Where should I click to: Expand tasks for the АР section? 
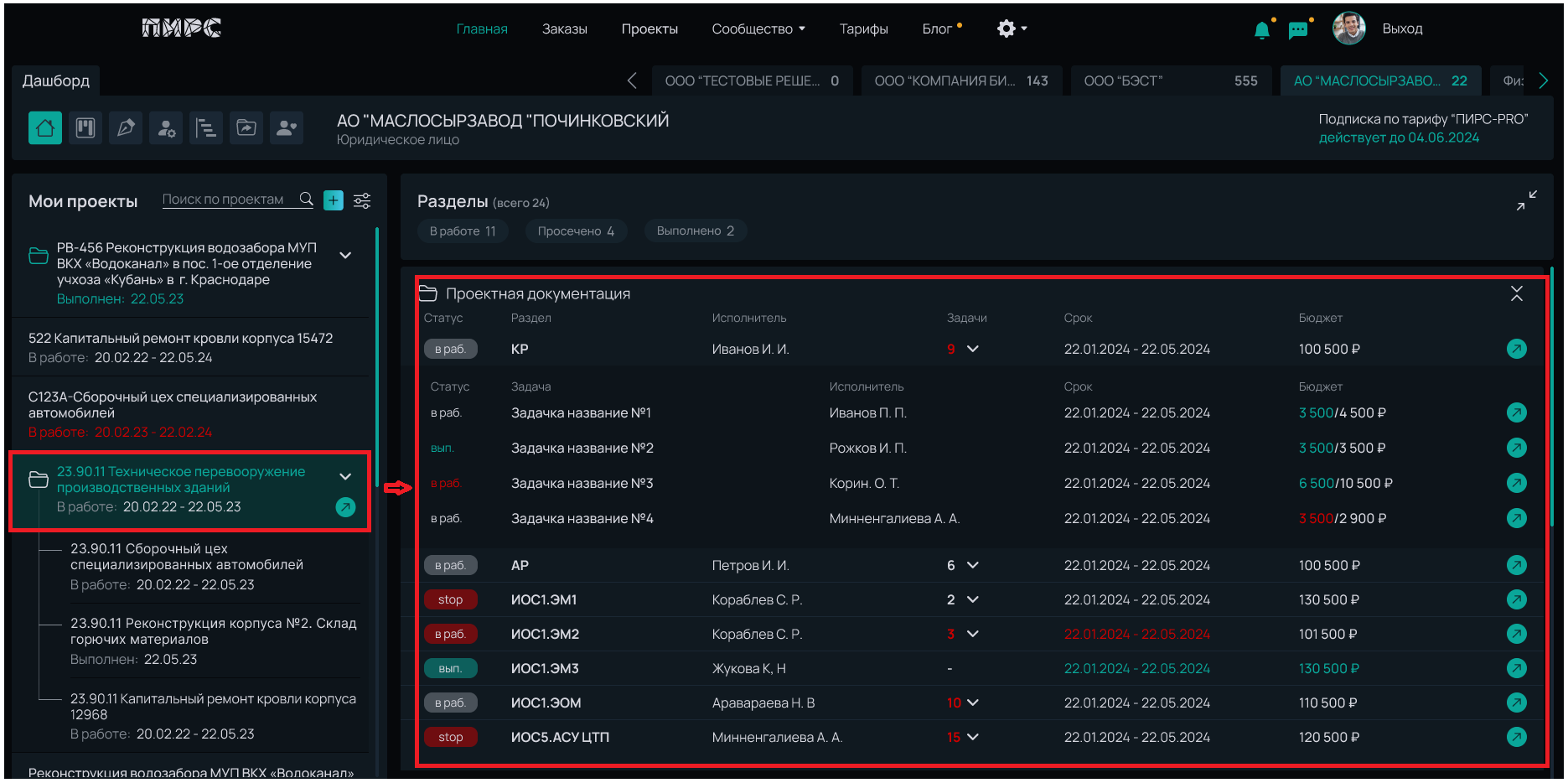(972, 566)
